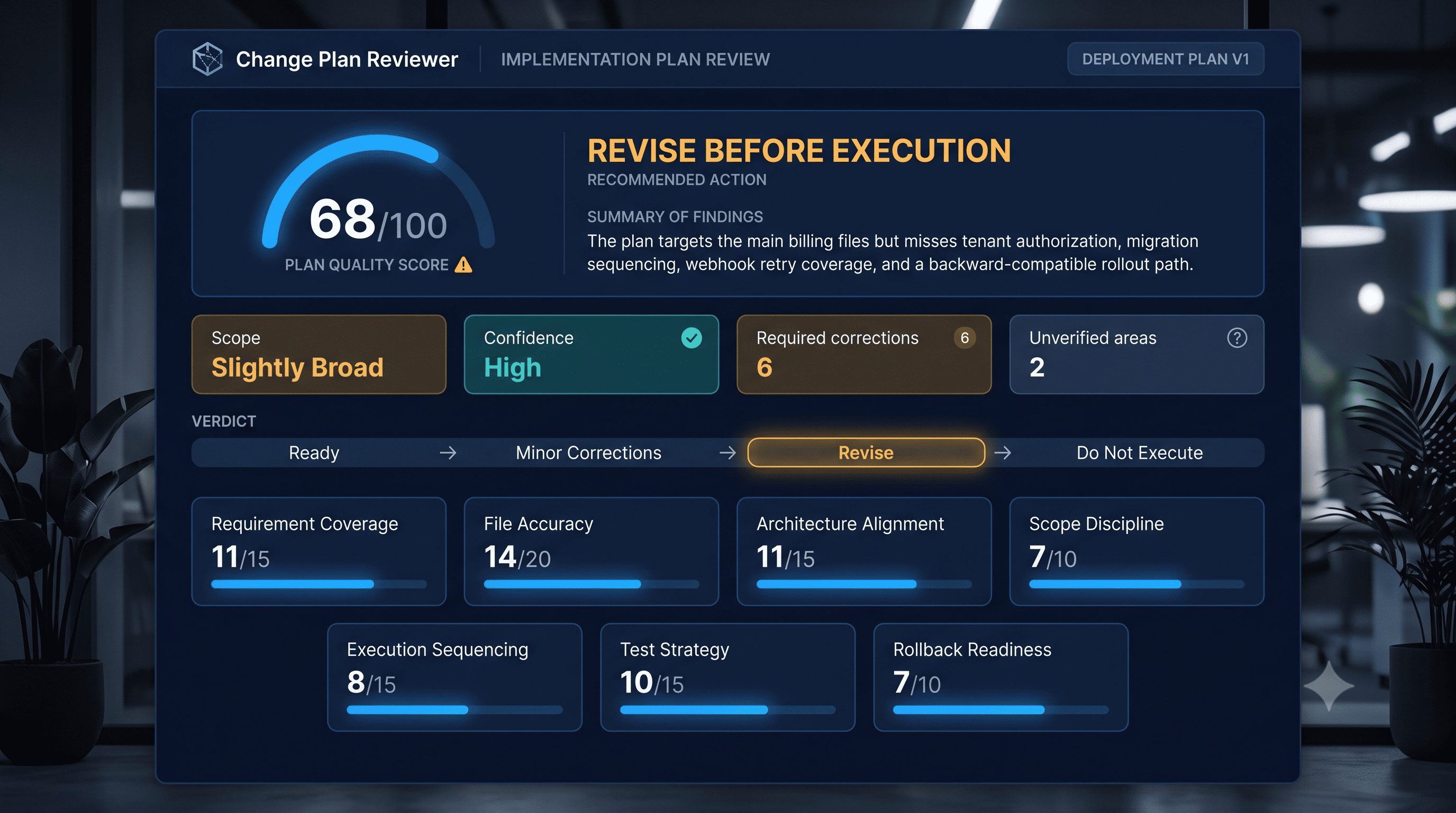The image size is (1456, 813).
Task: Click the Scope Discipline 7/10 score
Action: click(x=1052, y=557)
